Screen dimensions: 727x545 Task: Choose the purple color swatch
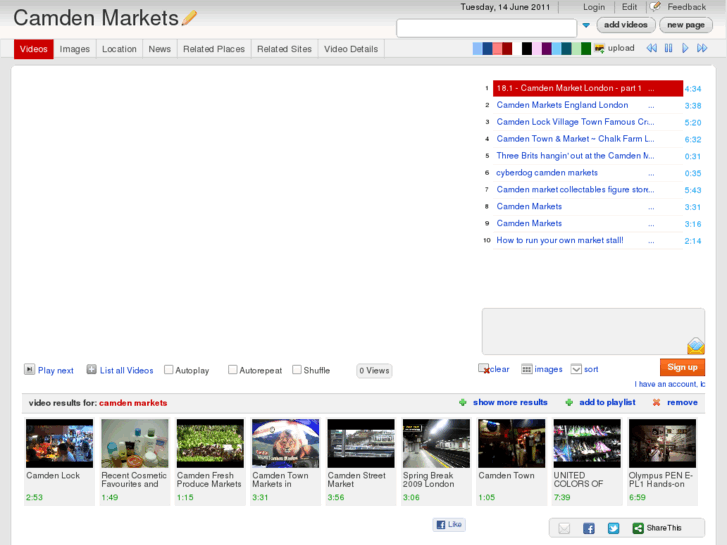click(x=547, y=48)
